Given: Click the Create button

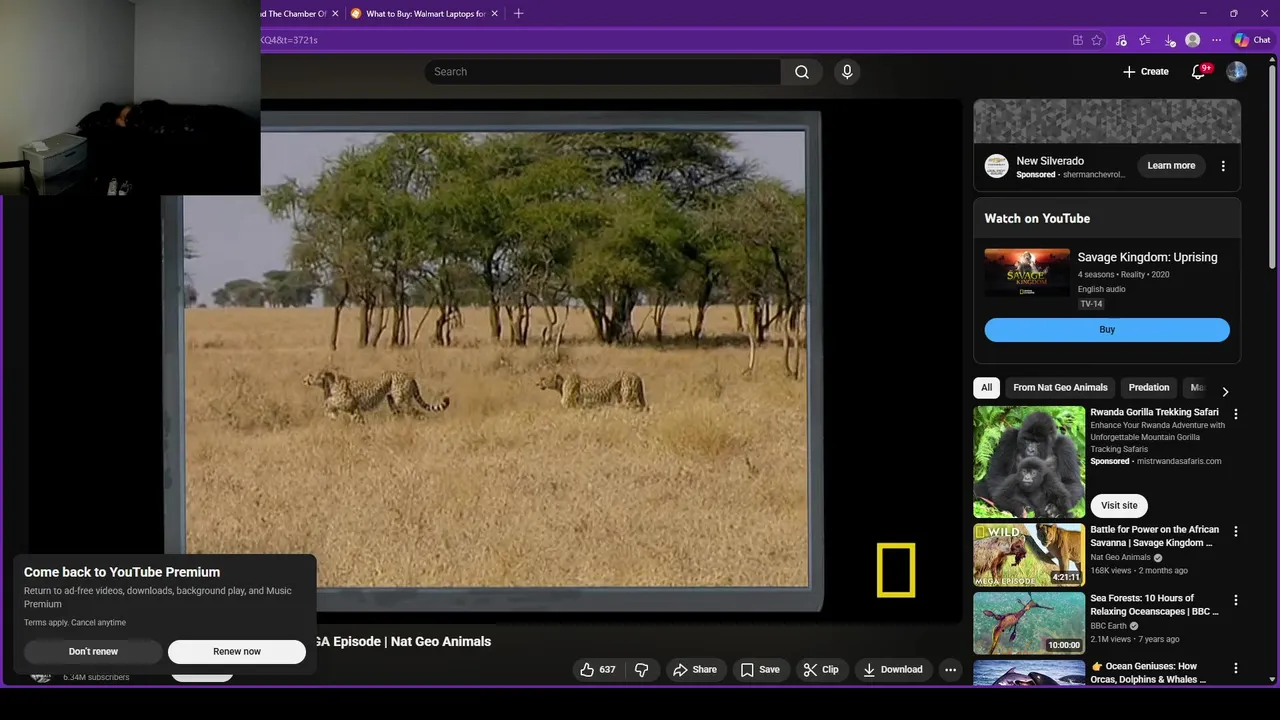Looking at the screenshot, I should [1145, 72].
